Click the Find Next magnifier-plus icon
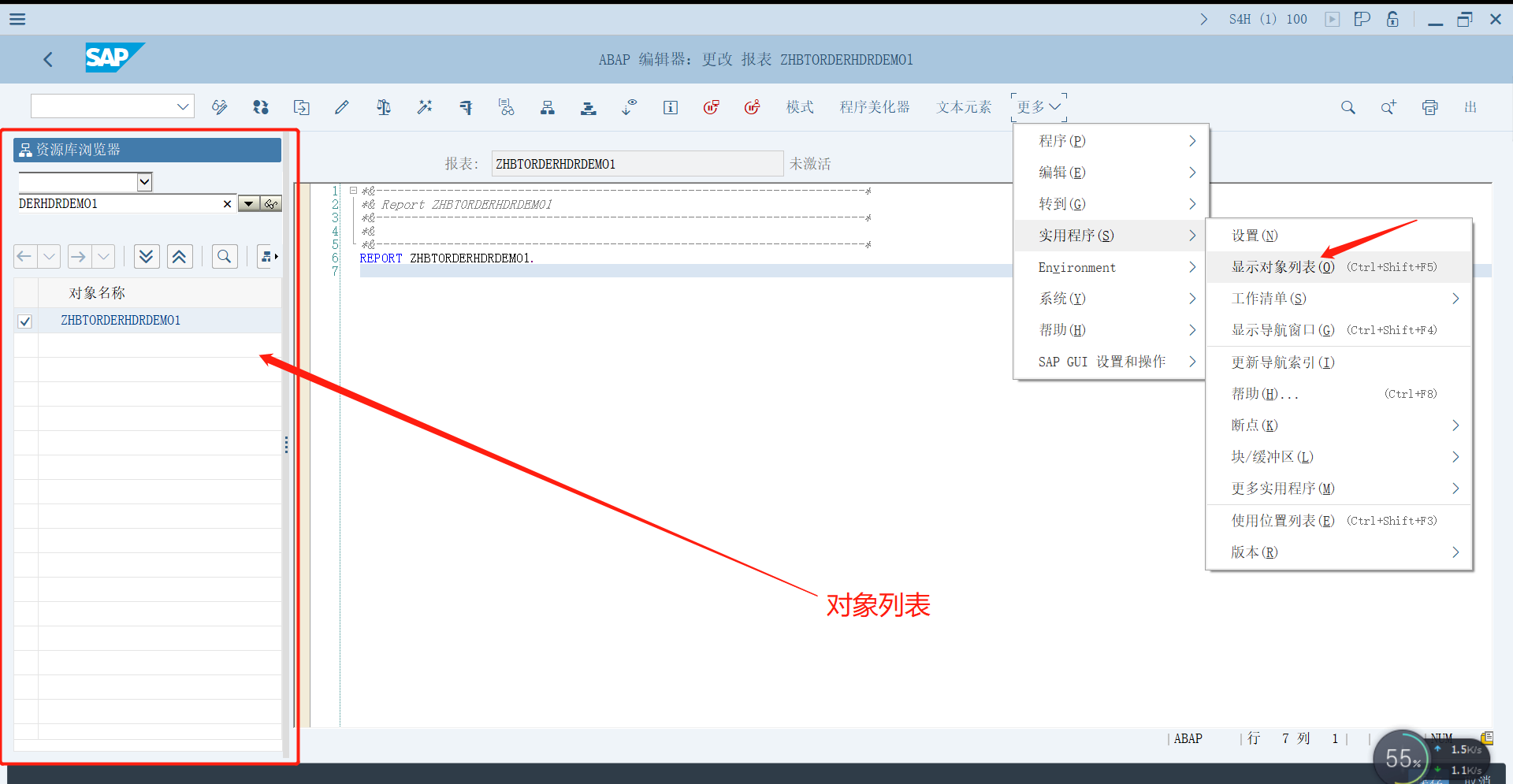This screenshot has height=784, width=1513. point(1388,107)
